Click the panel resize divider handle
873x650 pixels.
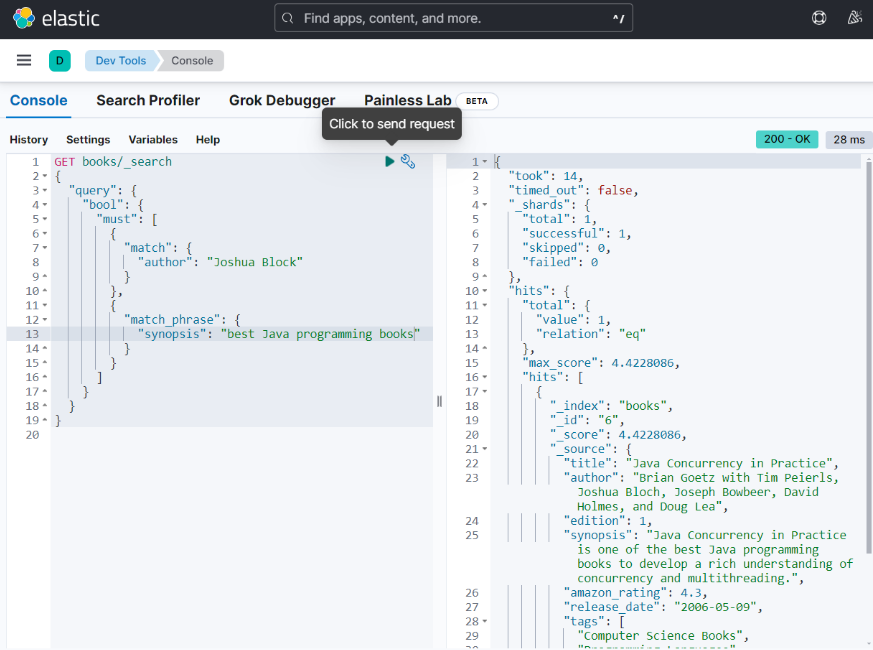(x=439, y=401)
